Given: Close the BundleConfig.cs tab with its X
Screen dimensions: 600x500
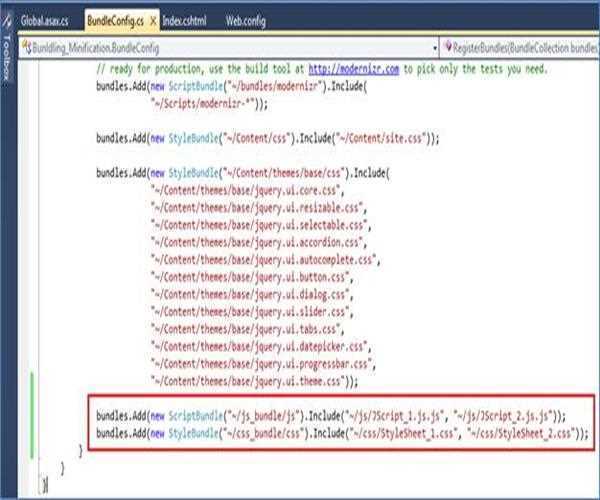Looking at the screenshot, I should pos(151,20).
